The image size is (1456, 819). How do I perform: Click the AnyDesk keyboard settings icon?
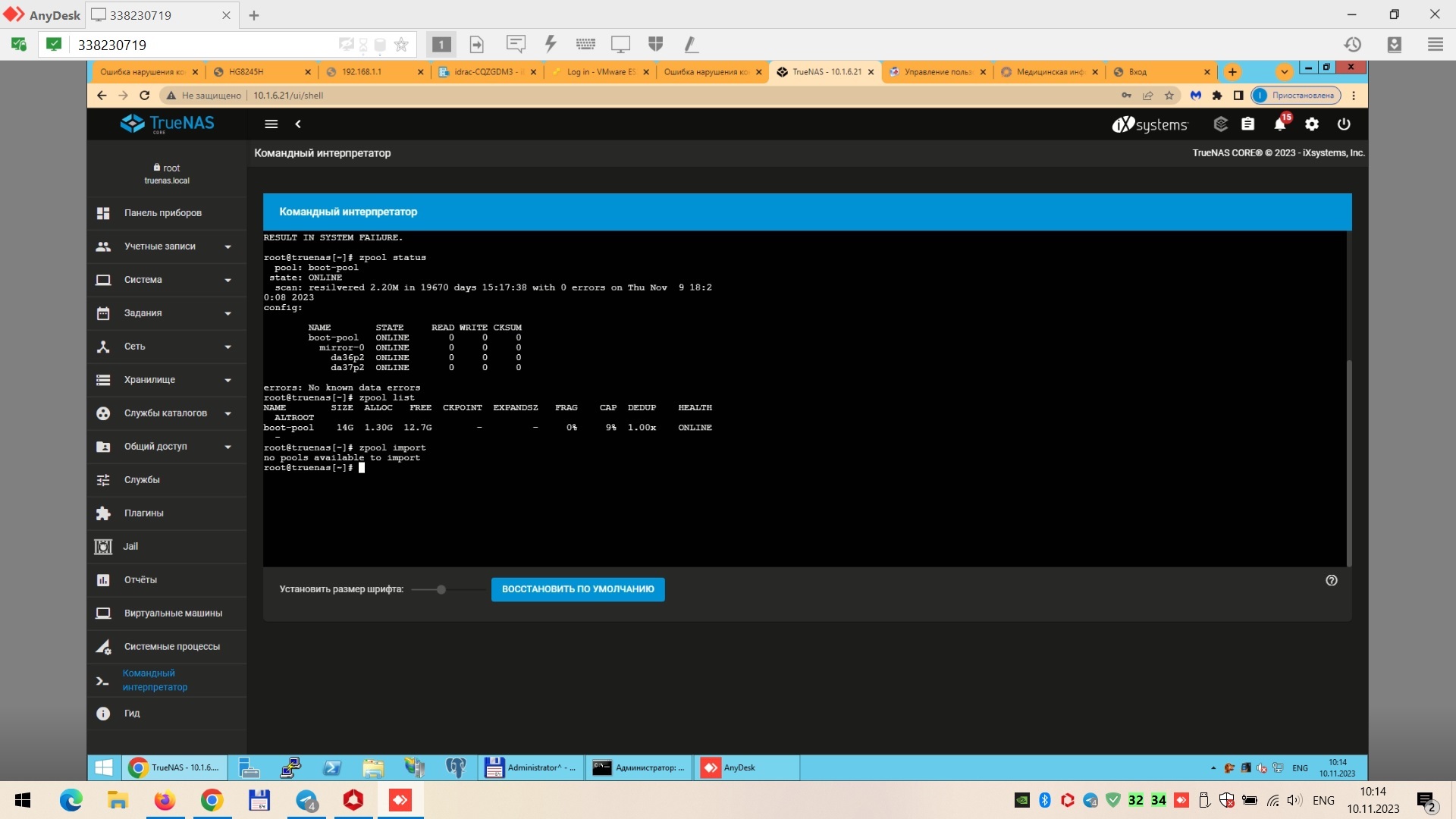tap(585, 44)
